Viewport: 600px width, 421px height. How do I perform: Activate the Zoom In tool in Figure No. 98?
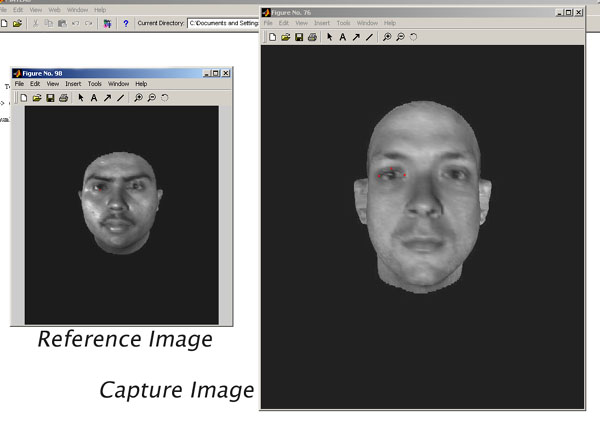coord(138,98)
